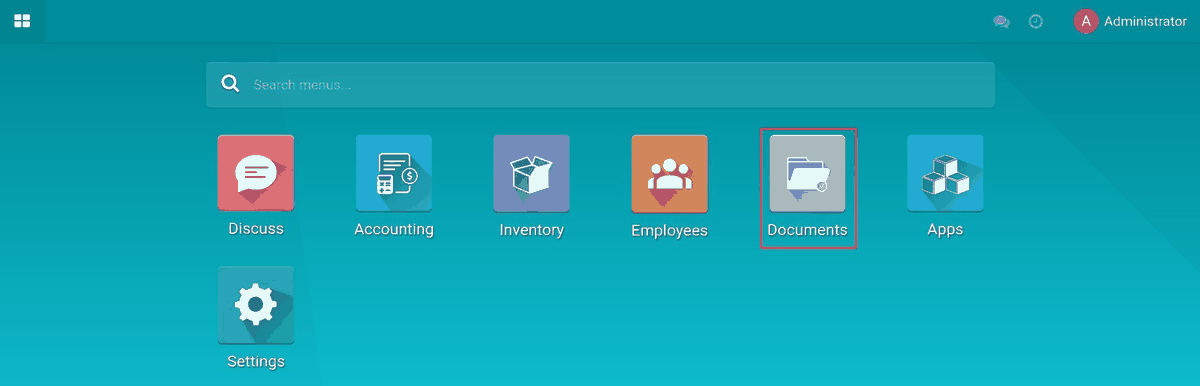
Task: Click the Employees label text
Action: pyautogui.click(x=670, y=231)
